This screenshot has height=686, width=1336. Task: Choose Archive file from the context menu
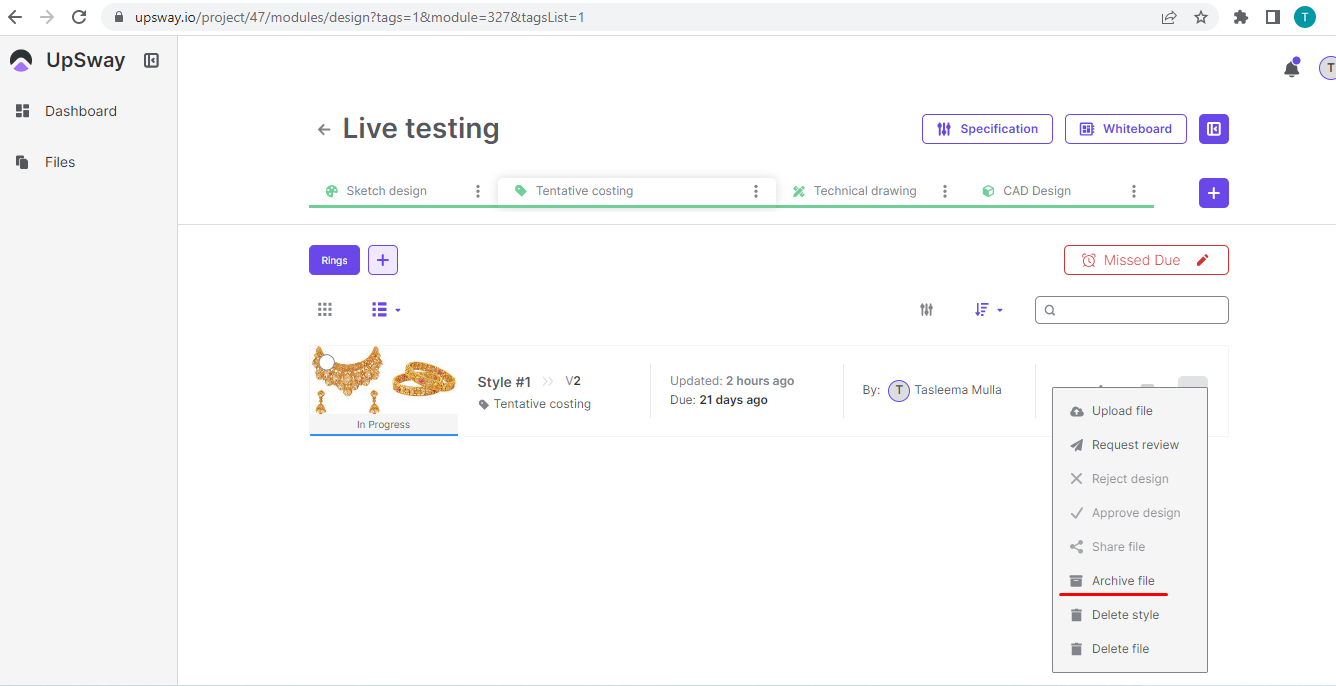click(1122, 581)
